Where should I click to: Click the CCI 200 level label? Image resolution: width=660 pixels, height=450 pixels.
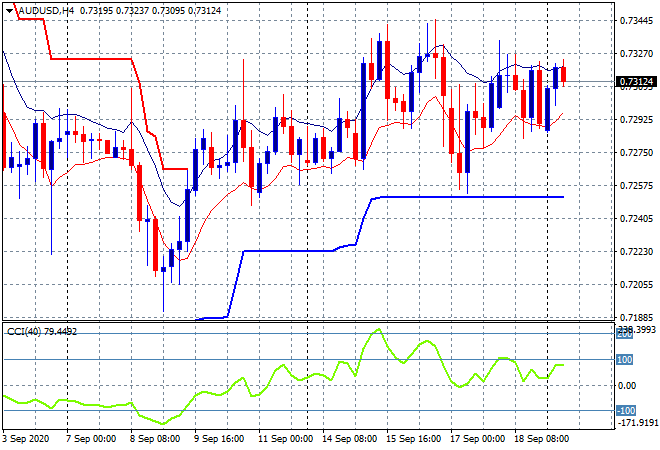coord(625,334)
